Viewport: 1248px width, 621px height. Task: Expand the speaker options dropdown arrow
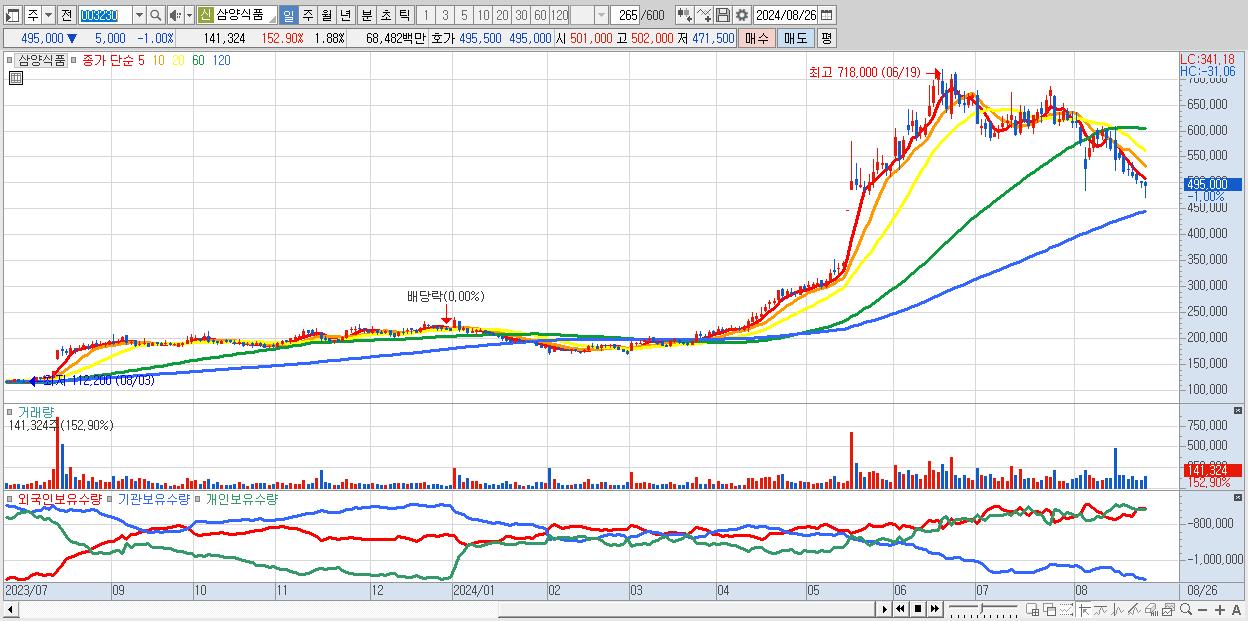pyautogui.click(x=189, y=15)
